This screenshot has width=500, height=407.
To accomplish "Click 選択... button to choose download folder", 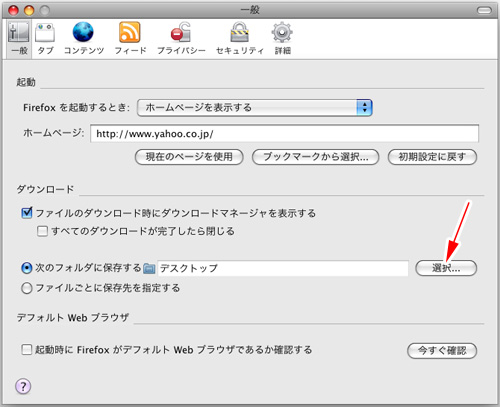I will tap(446, 268).
